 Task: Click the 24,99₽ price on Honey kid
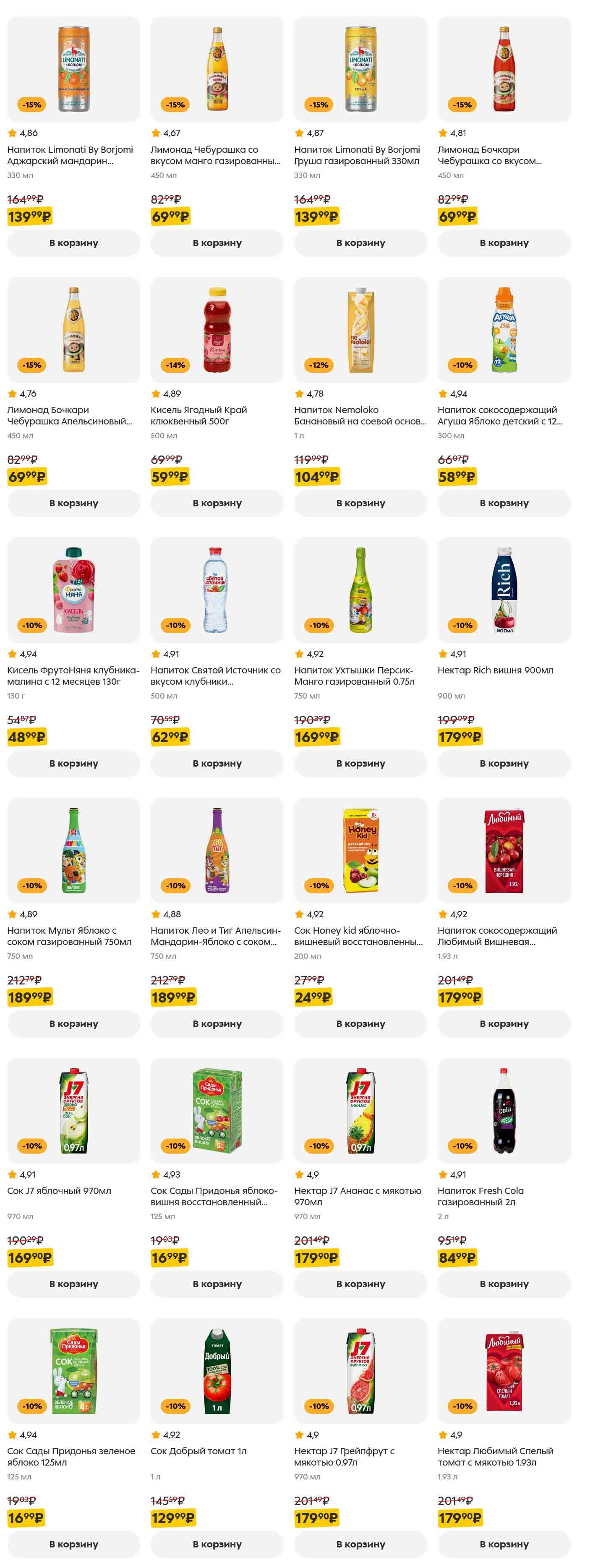pyautogui.click(x=313, y=997)
